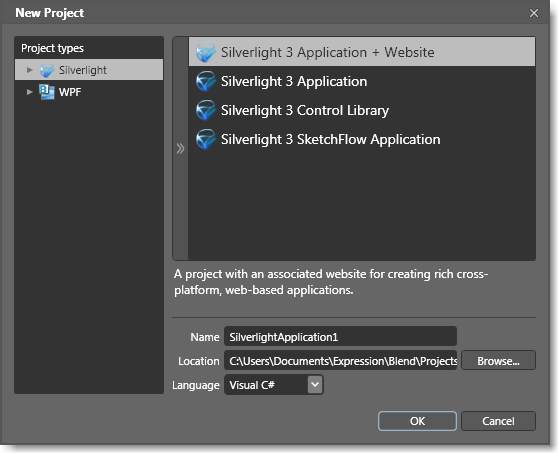Select the Silverlight project type label
The height and width of the screenshot is (453, 558).
click(x=83, y=70)
